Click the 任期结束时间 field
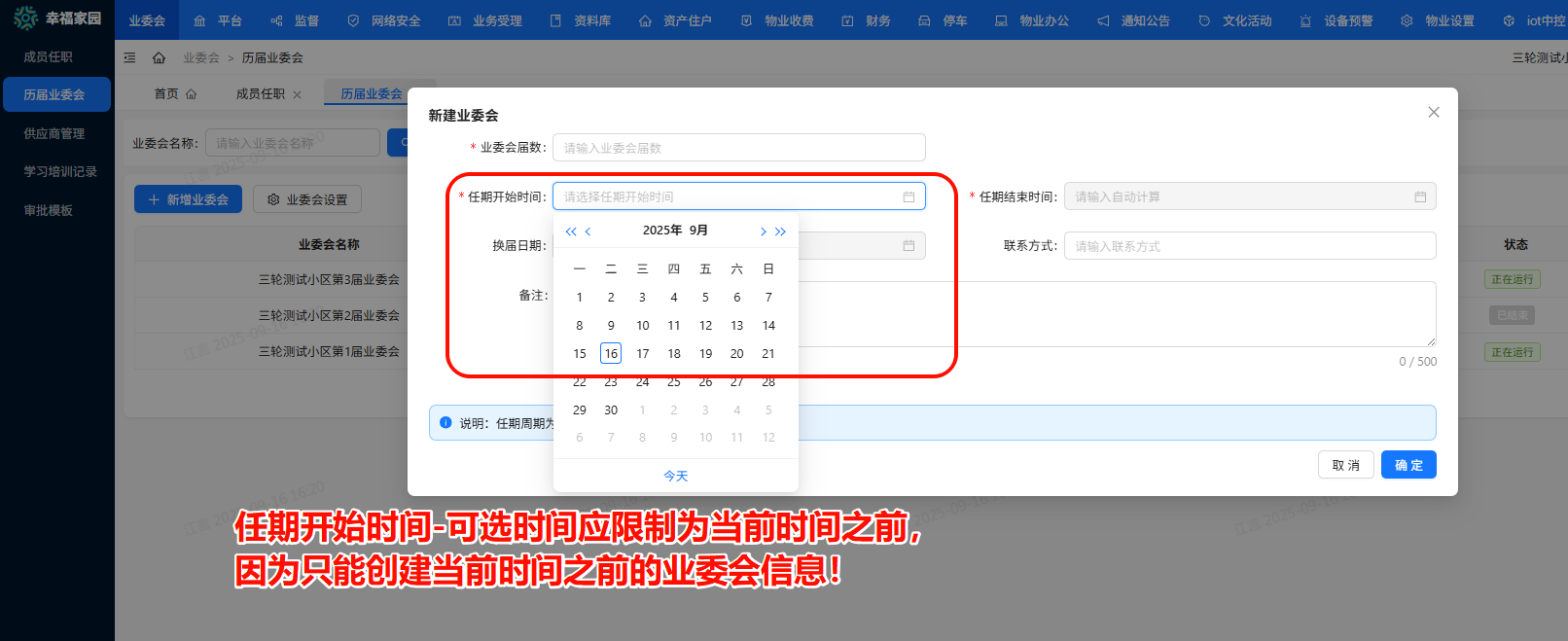Screen dimensions: 1568x641 pos(1250,196)
